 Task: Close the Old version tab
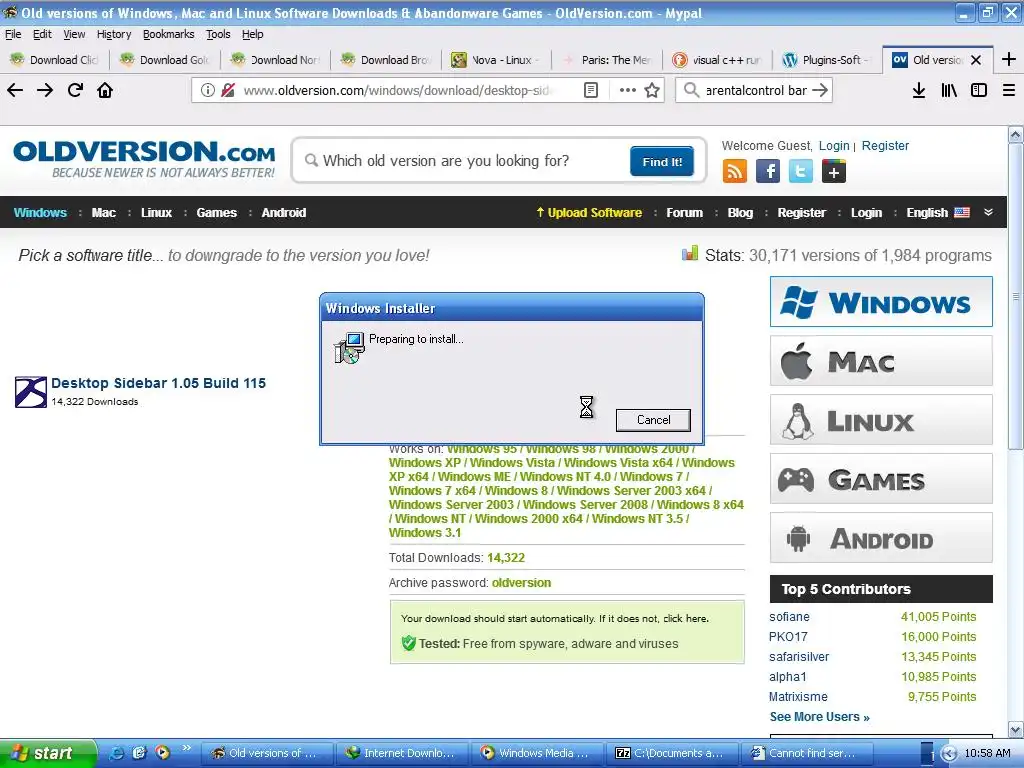[976, 60]
